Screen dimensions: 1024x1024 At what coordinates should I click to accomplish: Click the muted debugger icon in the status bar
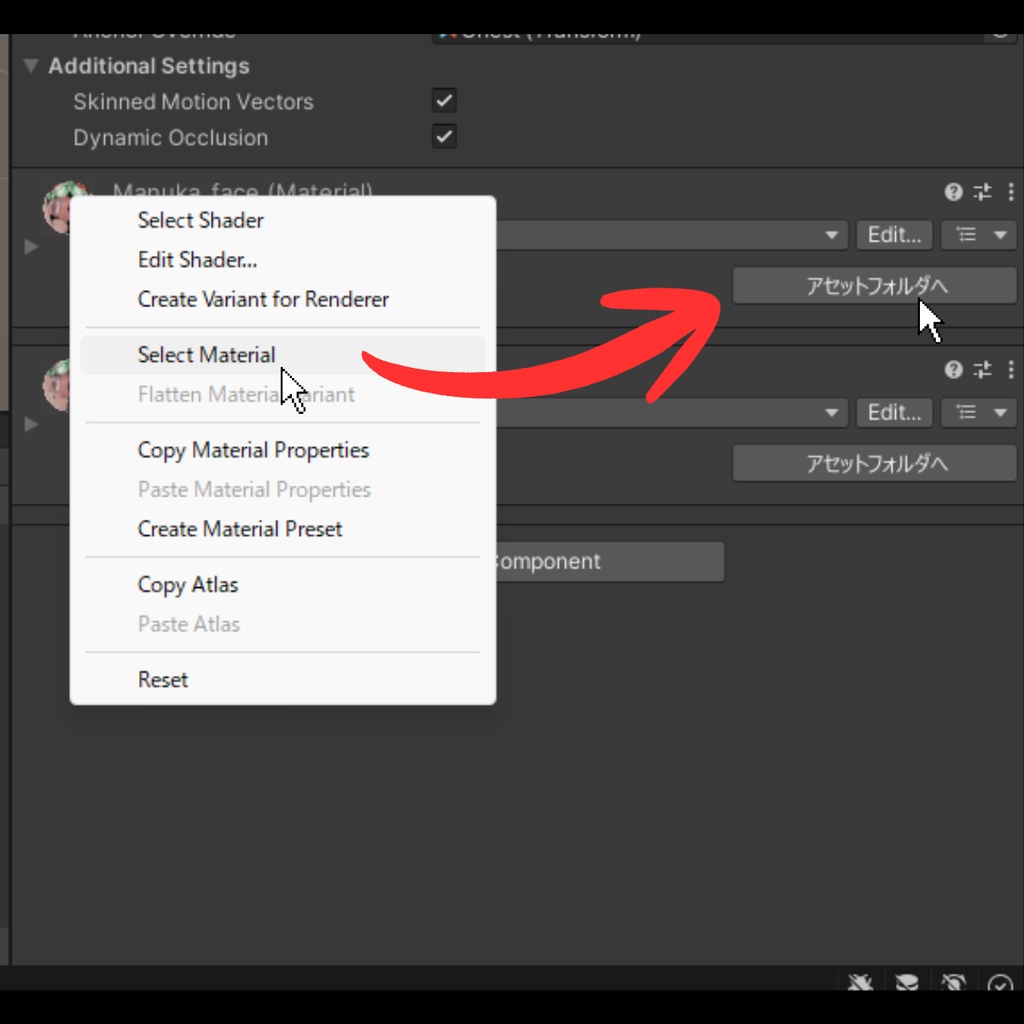click(860, 983)
